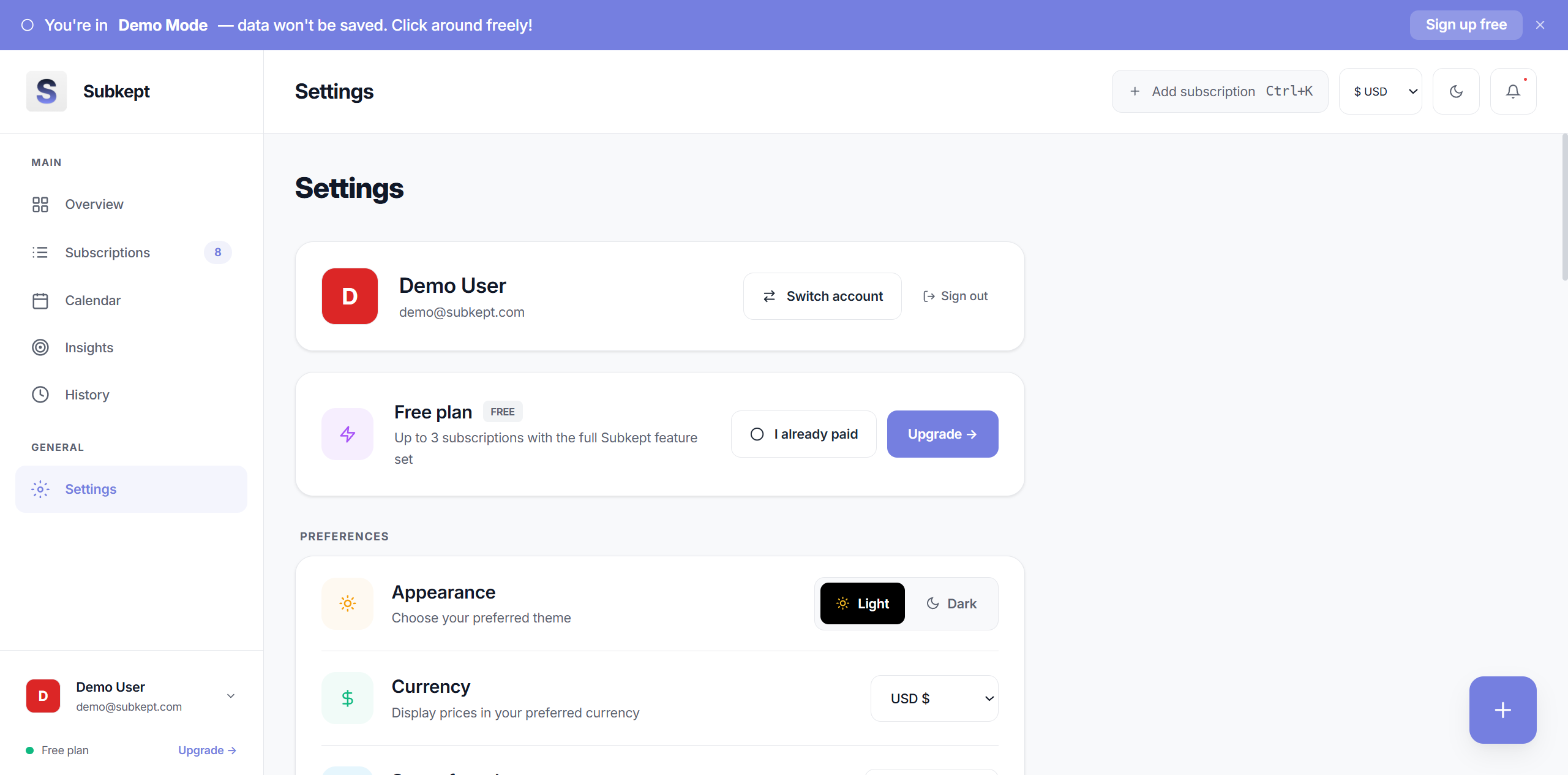Click the D avatar in sidebar footer
The height and width of the screenshot is (775, 1568).
[x=43, y=696]
